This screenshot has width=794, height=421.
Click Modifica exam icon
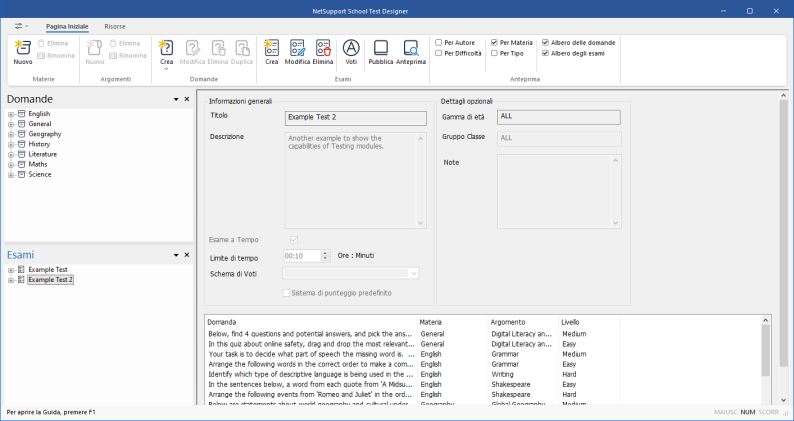(x=297, y=48)
